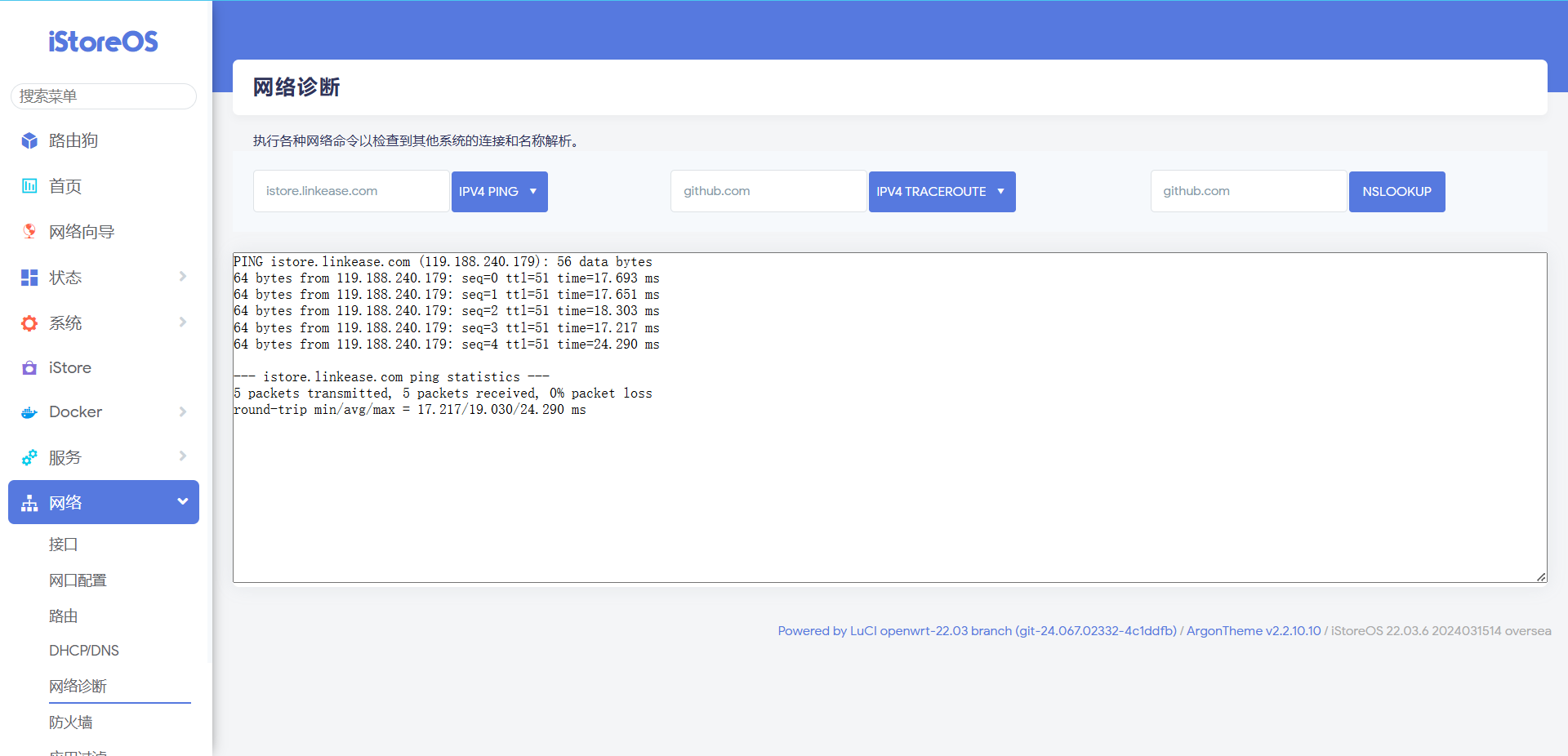The width and height of the screenshot is (1568, 756).
Task: Click the iStoreOS logo
Action: (103, 42)
